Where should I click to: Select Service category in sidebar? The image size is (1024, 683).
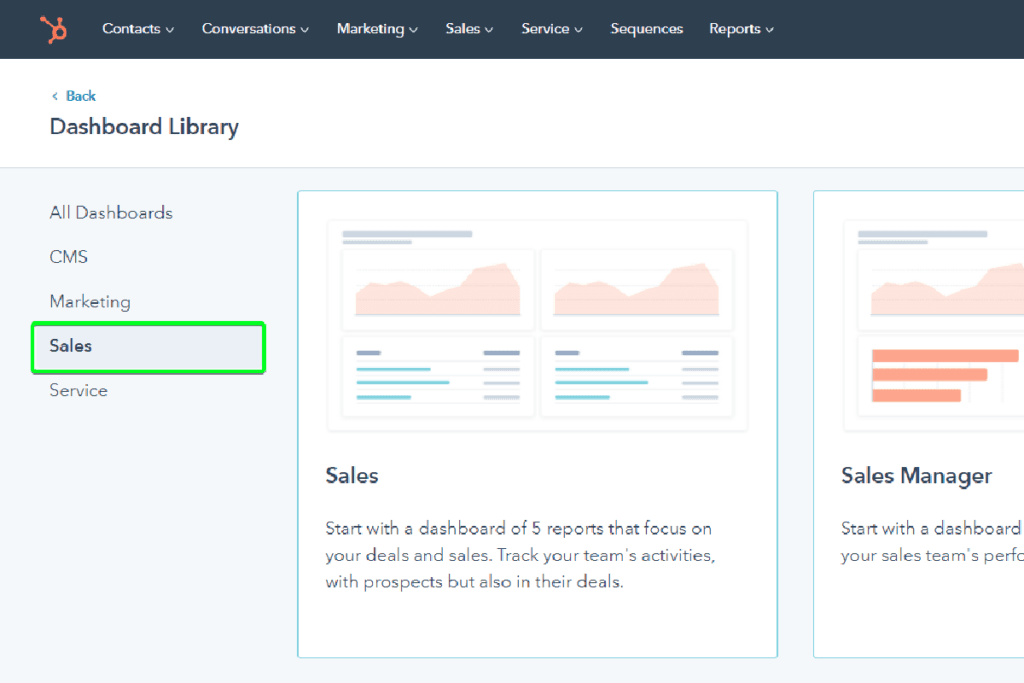point(78,390)
